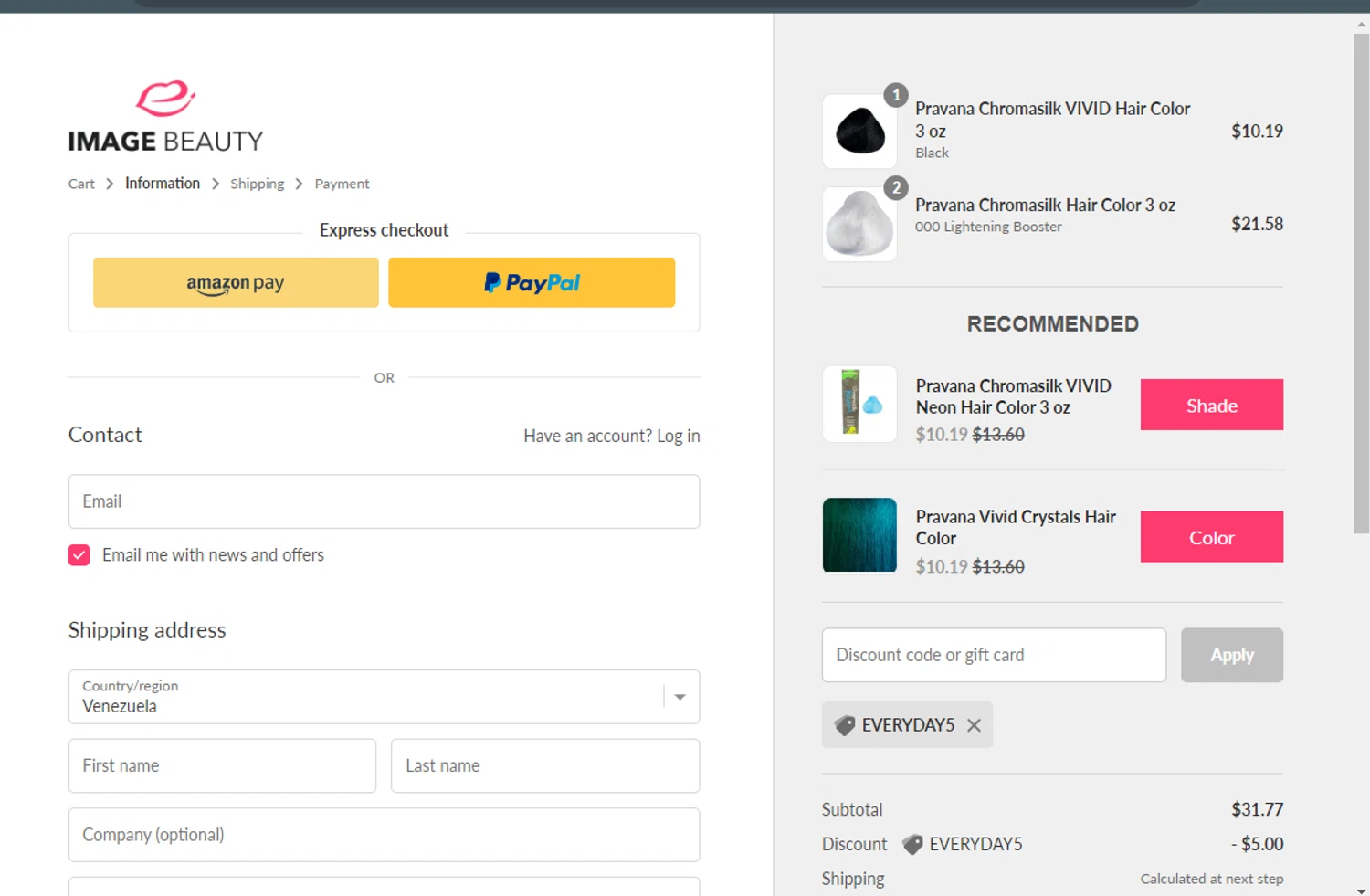Click the $21.58 price of Lightening Booster

point(1257,225)
